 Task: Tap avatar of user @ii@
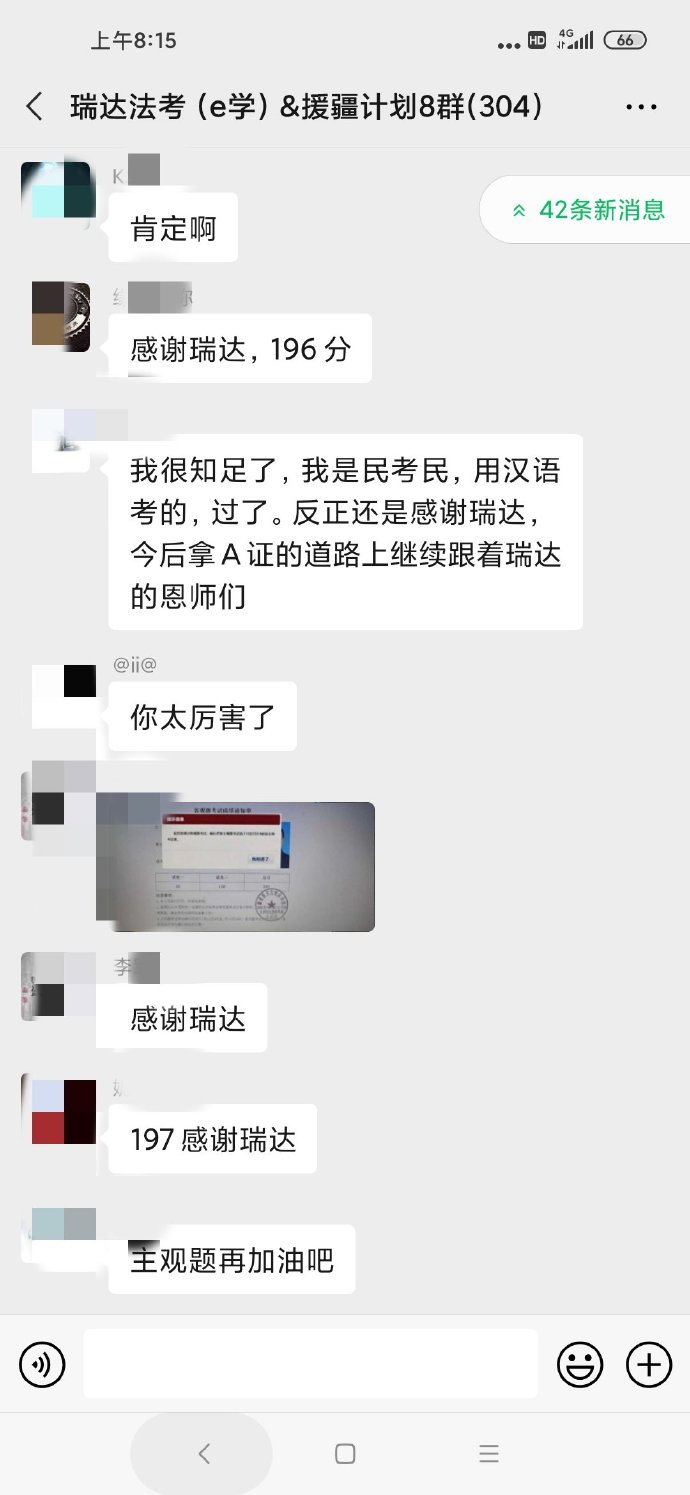pyautogui.click(x=63, y=695)
